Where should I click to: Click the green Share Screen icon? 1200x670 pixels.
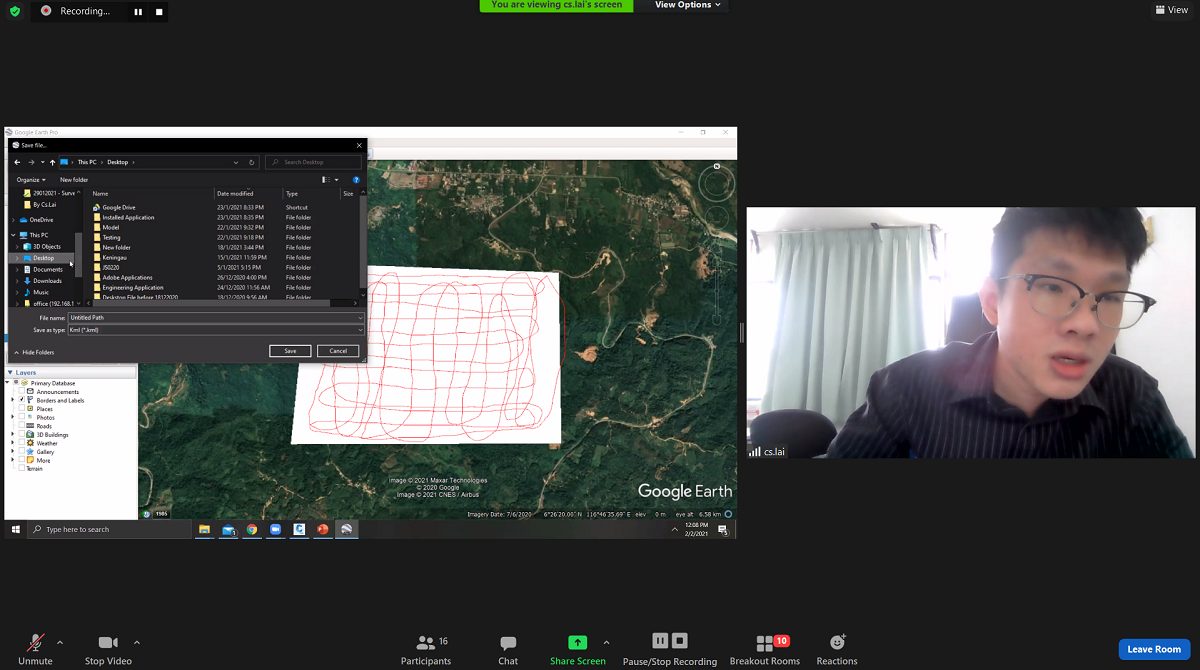coord(577,642)
